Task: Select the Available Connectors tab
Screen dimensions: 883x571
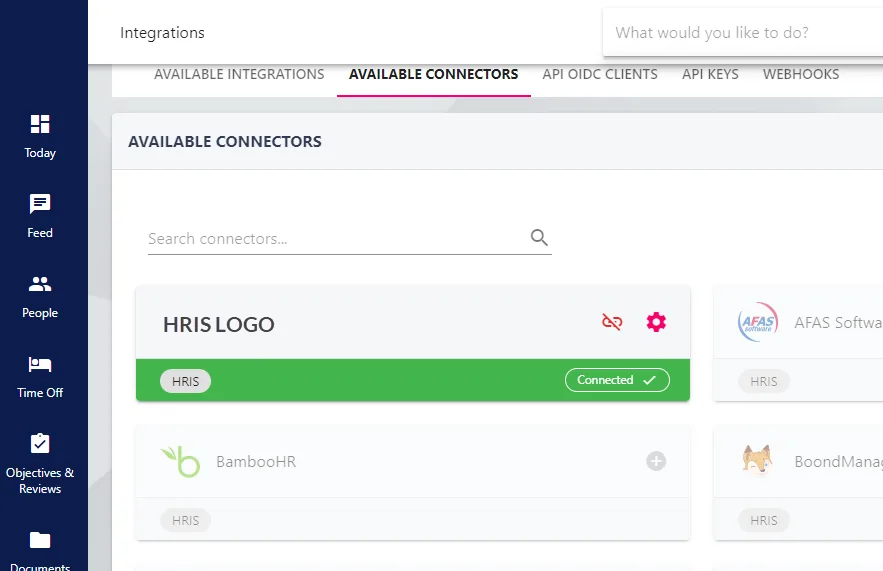Action: coord(434,74)
